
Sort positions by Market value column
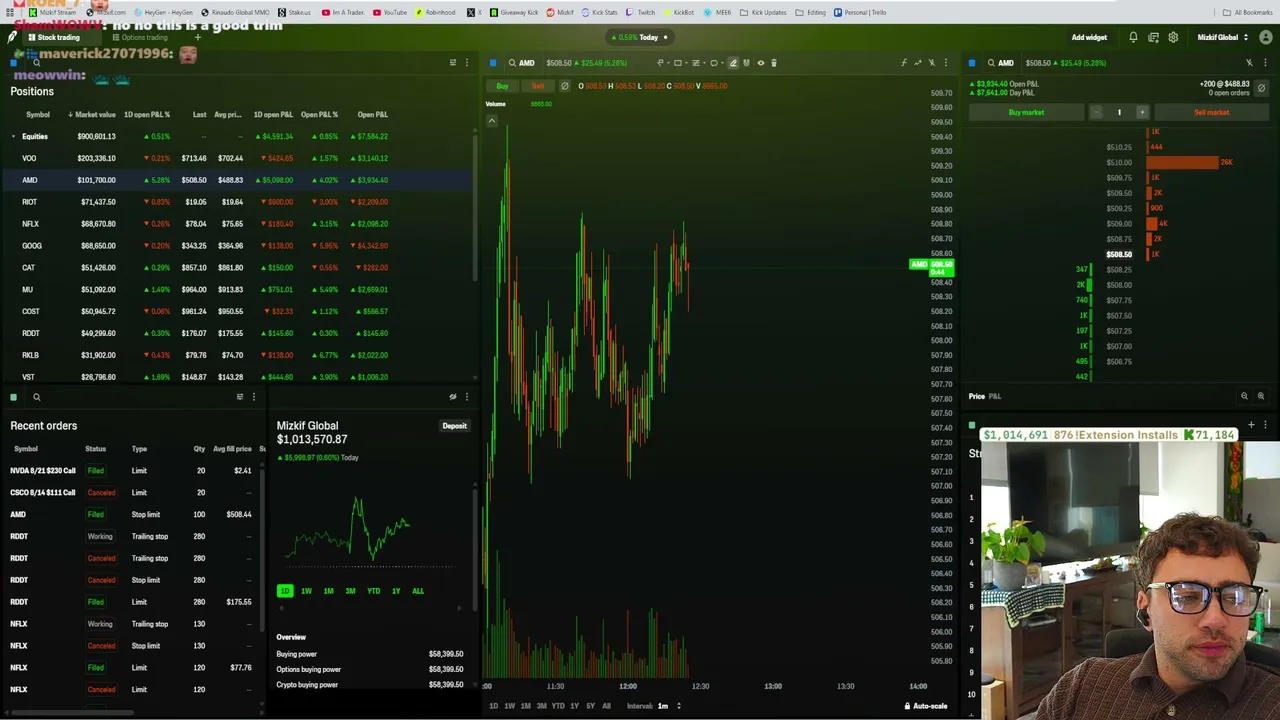(92, 114)
